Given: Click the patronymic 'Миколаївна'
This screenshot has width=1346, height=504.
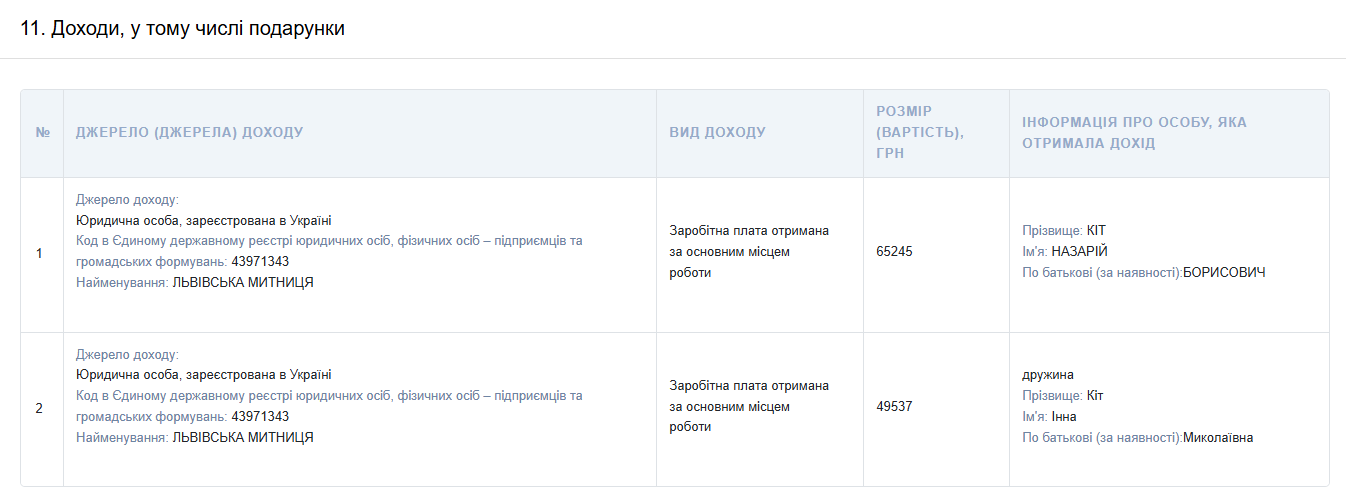Looking at the screenshot, I should point(1218,438).
